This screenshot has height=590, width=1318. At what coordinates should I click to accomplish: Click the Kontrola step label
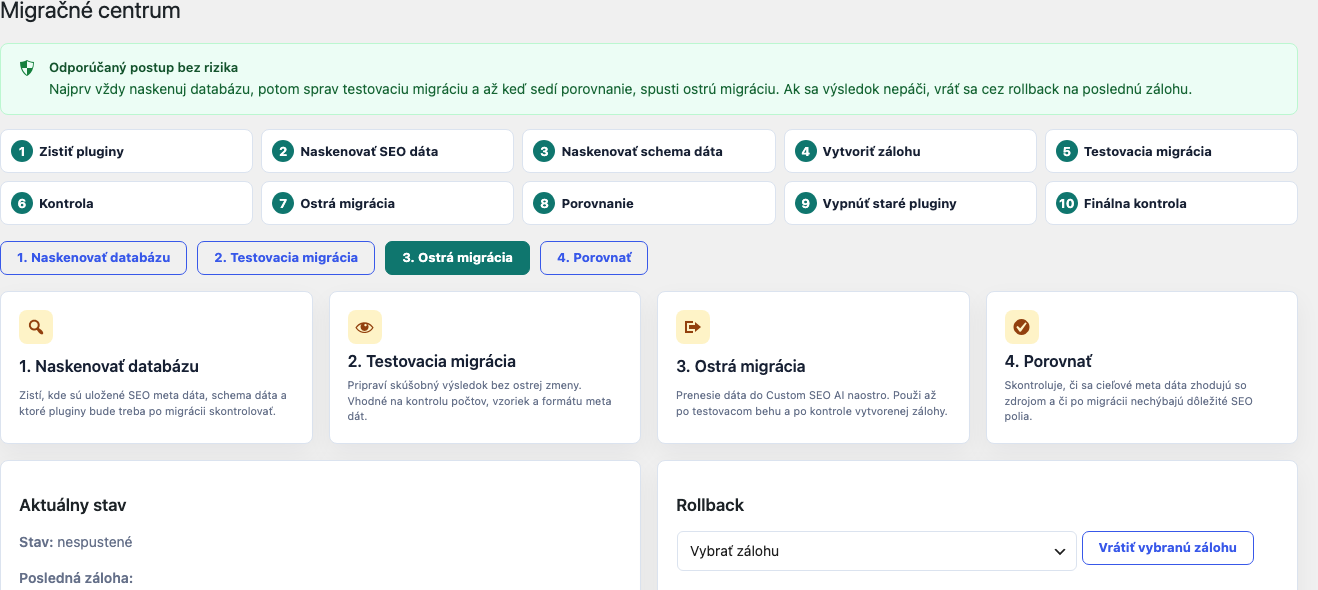pos(66,203)
